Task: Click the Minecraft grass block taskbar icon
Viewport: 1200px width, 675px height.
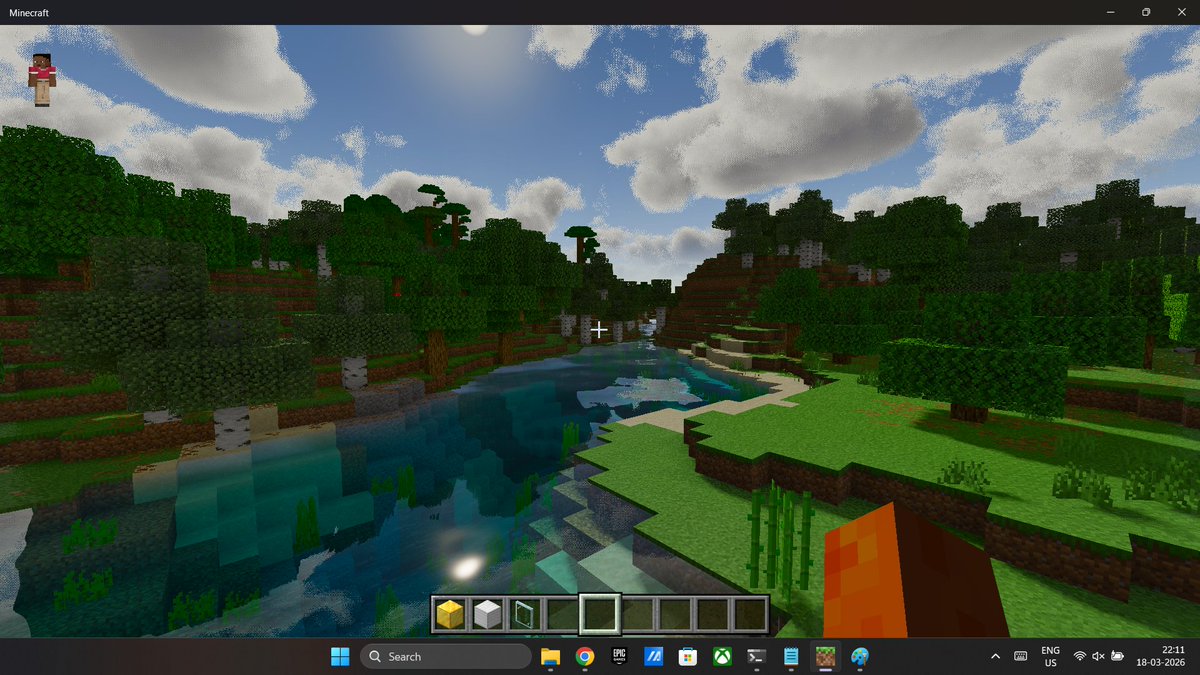Action: click(825, 656)
